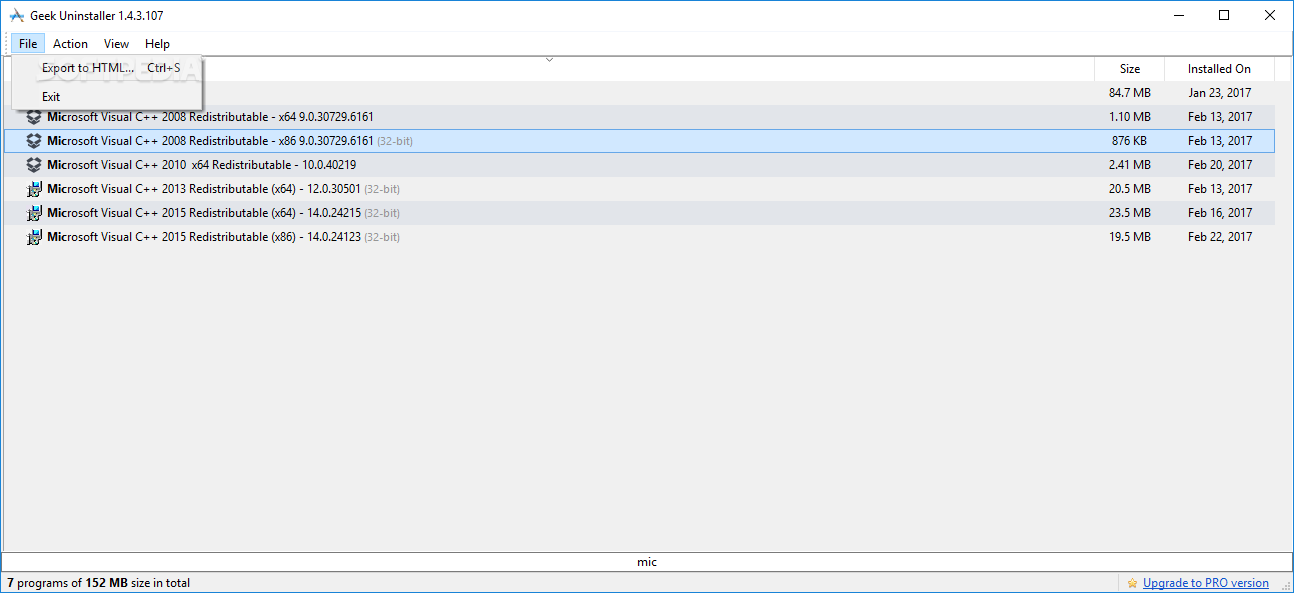The height and width of the screenshot is (593, 1294).
Task: Select Microsoft Visual C++ 2013 Redistributable (x64) 12.0.30501
Action: point(639,189)
